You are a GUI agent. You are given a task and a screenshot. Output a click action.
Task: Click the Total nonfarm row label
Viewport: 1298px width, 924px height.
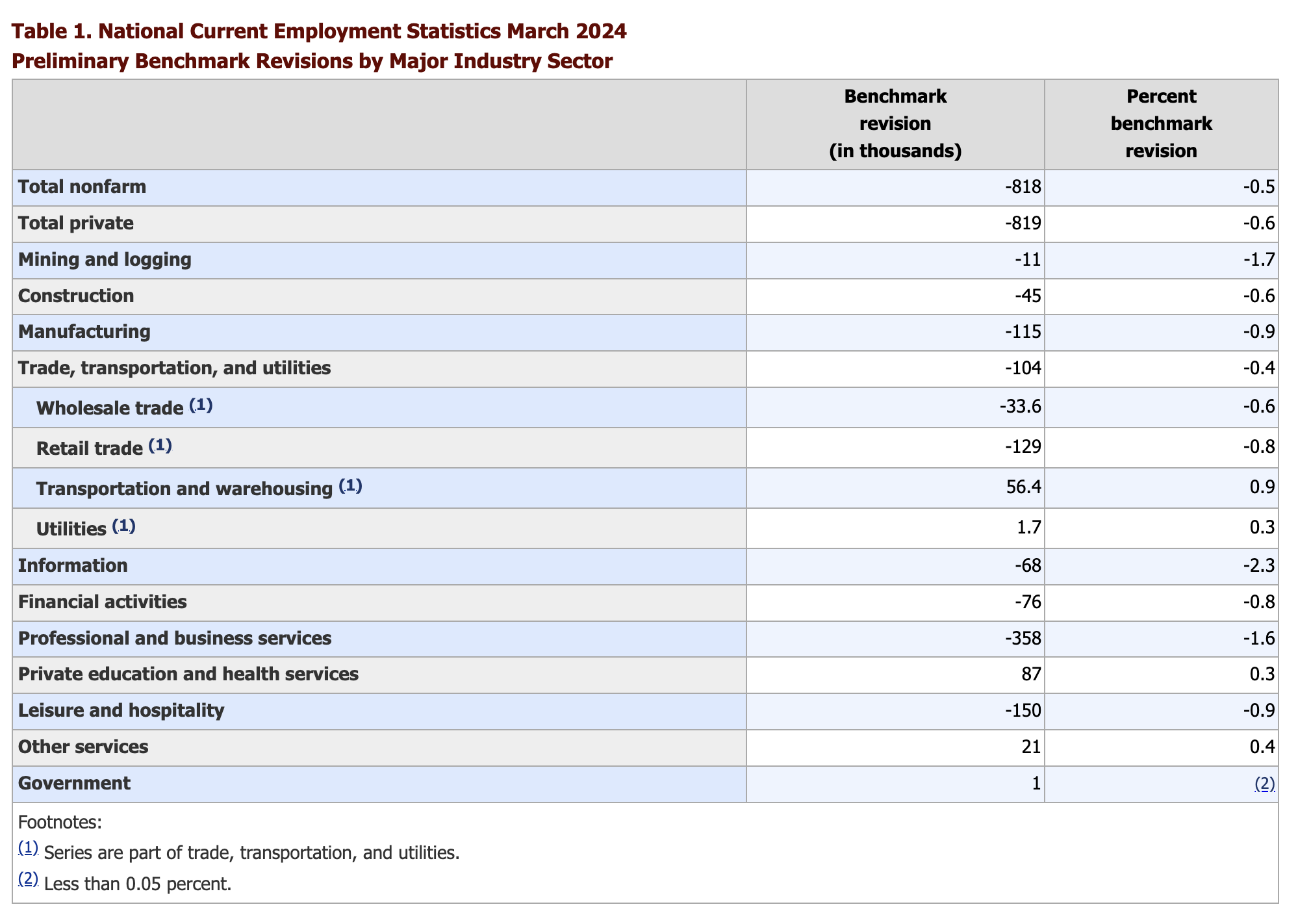tap(82, 187)
